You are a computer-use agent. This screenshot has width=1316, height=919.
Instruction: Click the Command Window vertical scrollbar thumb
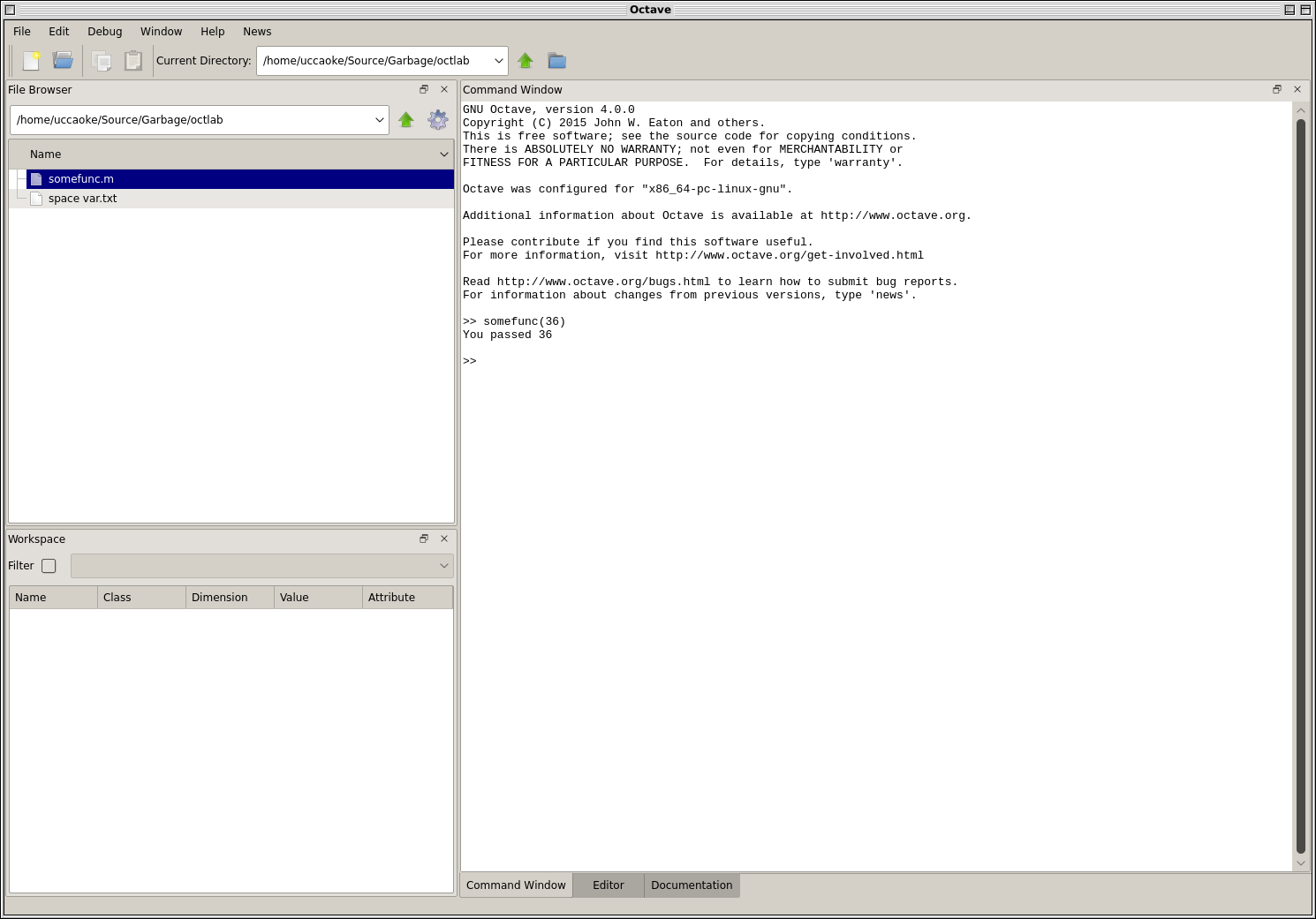(x=1300, y=486)
